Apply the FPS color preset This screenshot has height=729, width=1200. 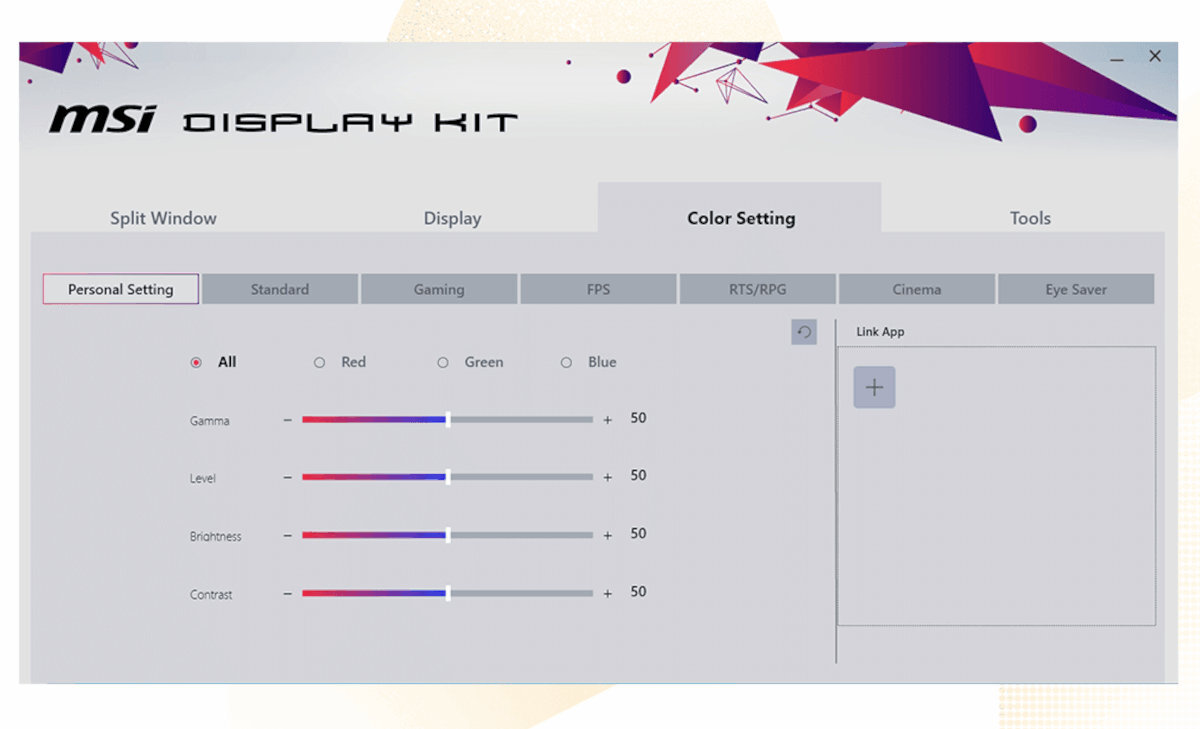click(598, 289)
